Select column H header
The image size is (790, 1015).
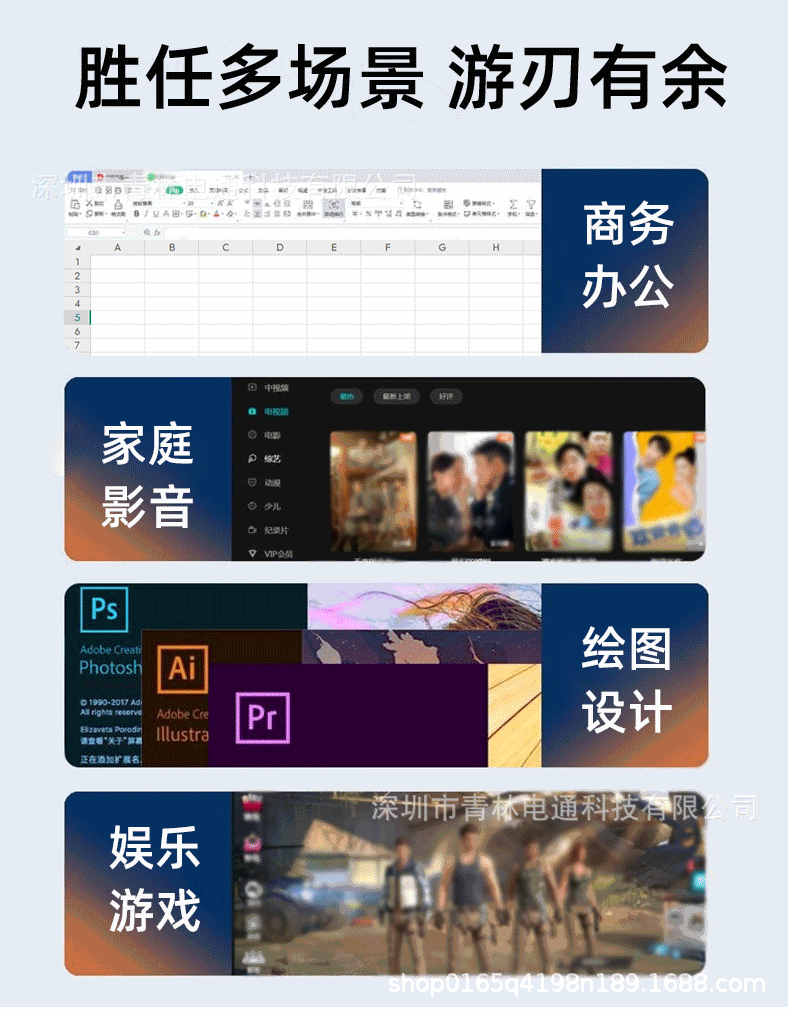click(x=496, y=247)
